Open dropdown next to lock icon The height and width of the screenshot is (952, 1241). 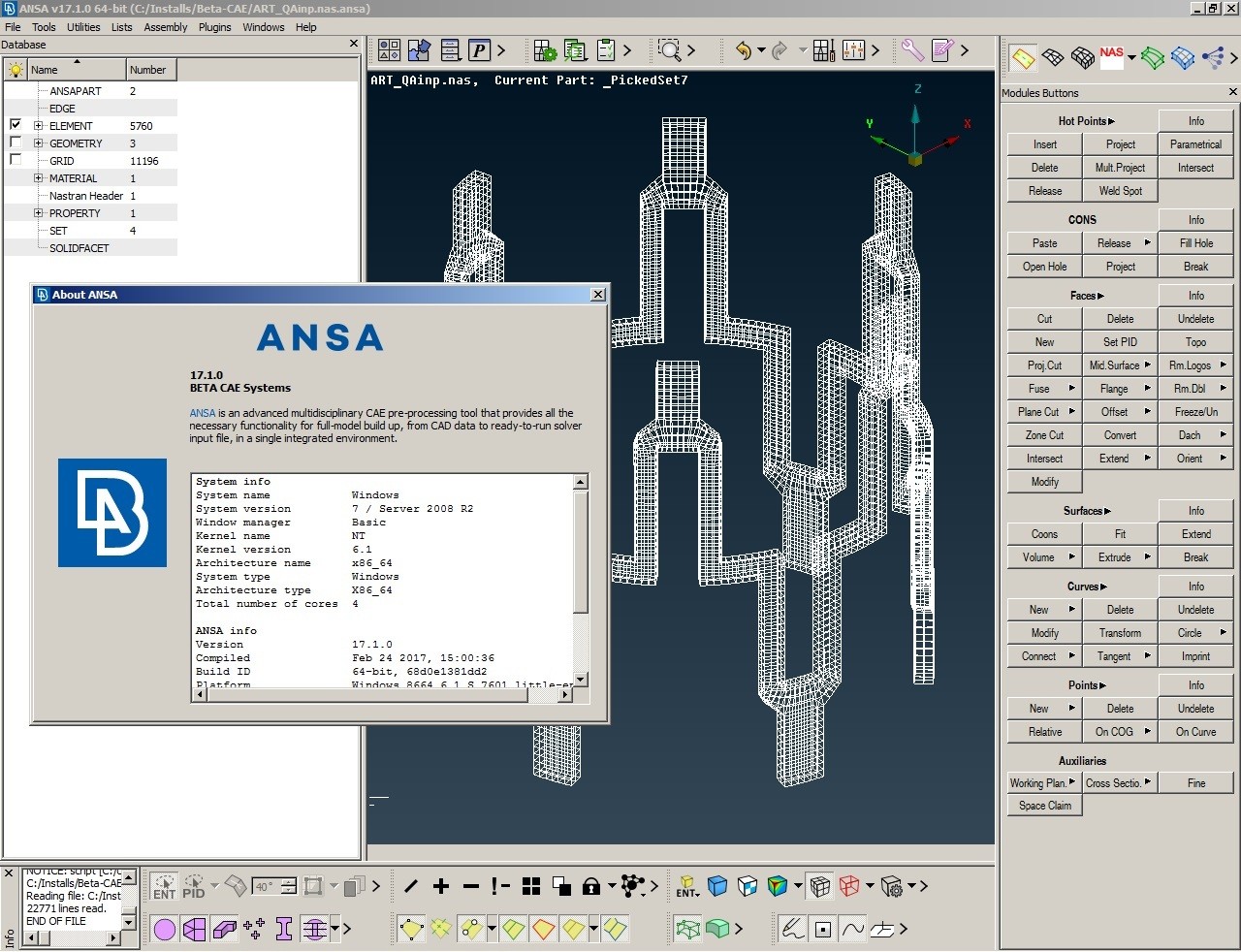point(611,886)
